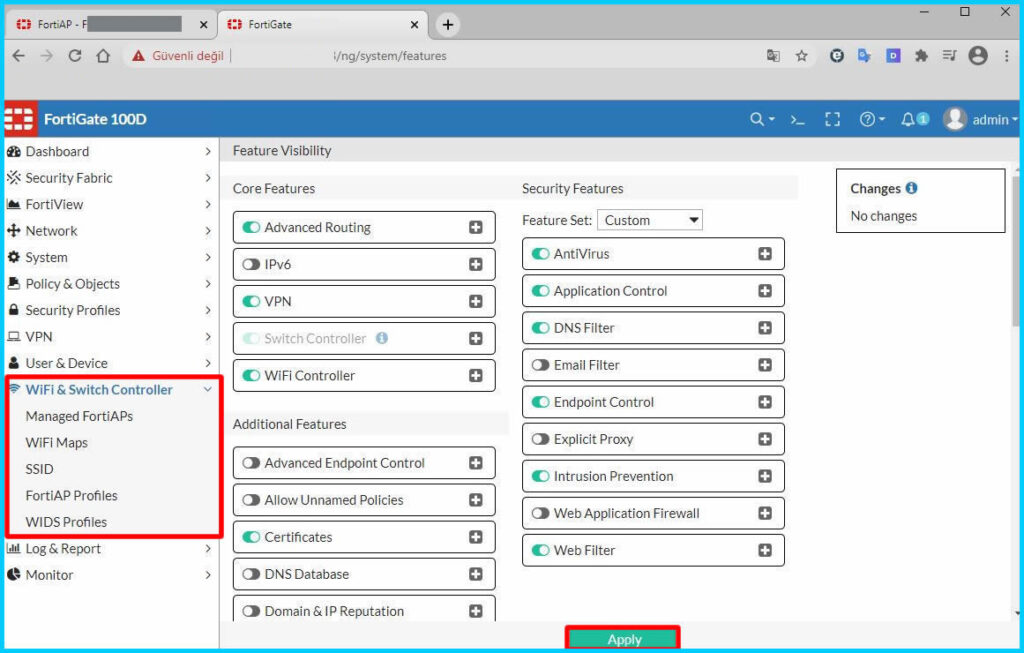Select SSID in the sidebar
The image size is (1024, 653).
point(39,469)
